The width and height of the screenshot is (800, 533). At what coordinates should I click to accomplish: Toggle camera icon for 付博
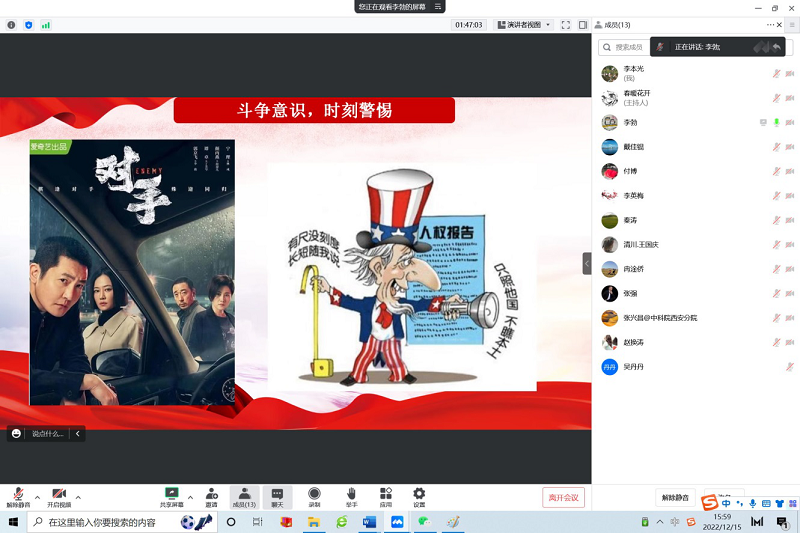click(x=790, y=171)
